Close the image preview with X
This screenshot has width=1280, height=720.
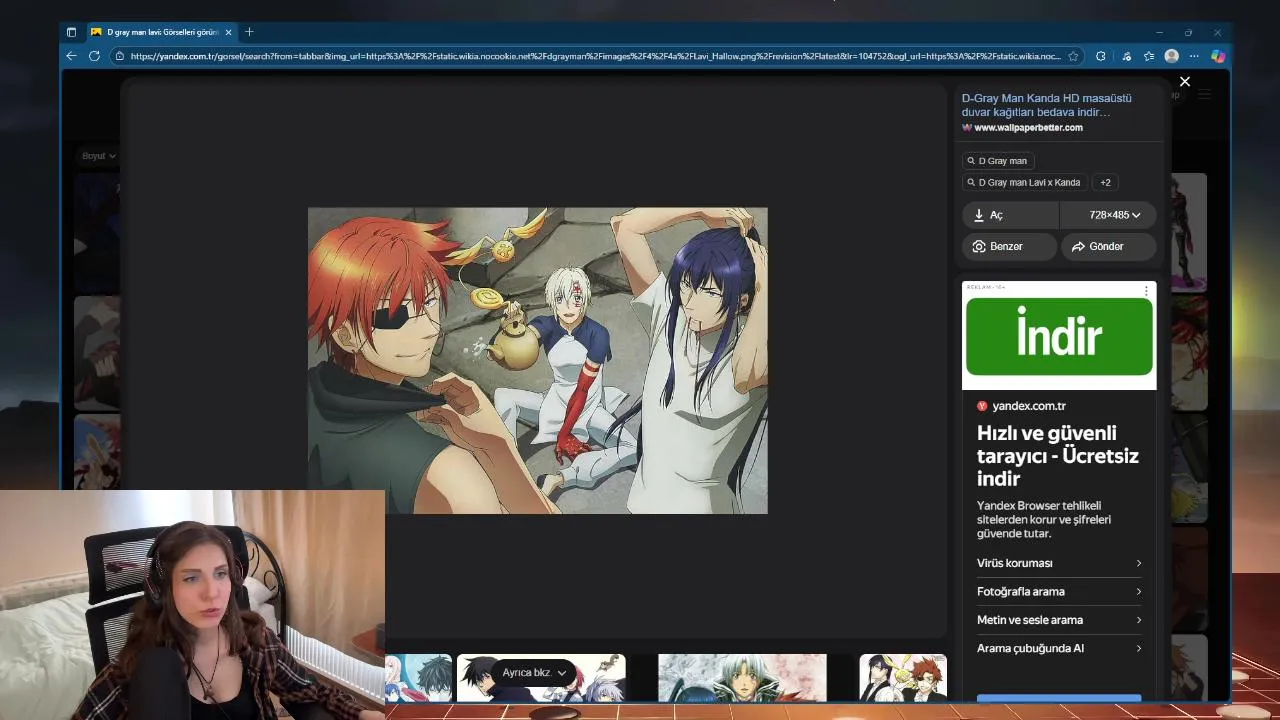tap(1185, 82)
